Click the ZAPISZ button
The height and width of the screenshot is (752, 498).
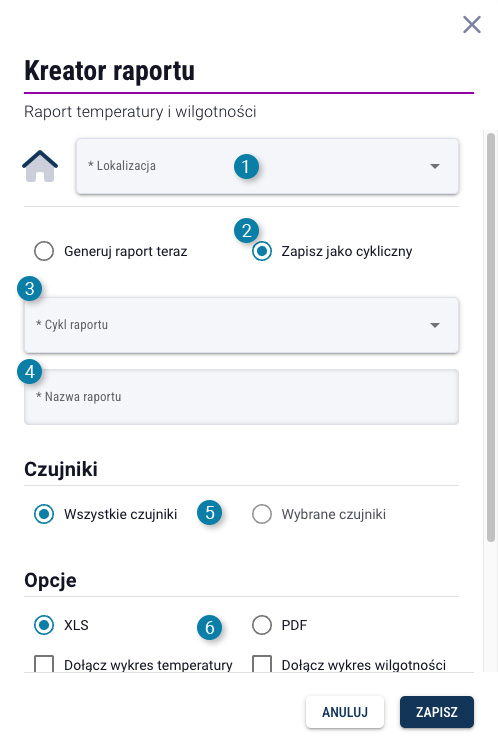point(437,712)
